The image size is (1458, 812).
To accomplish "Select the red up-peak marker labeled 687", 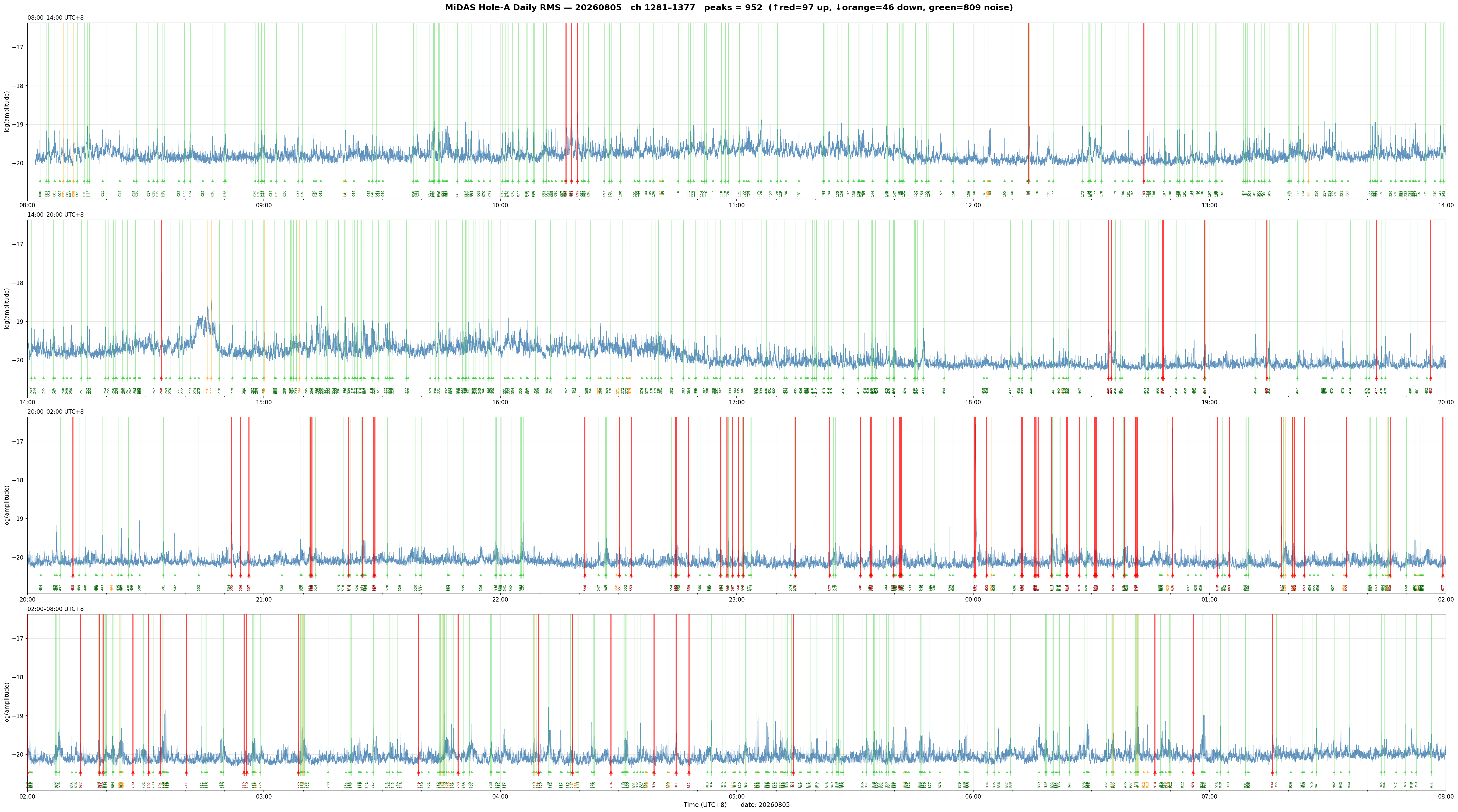I will pyautogui.click(x=80, y=772).
